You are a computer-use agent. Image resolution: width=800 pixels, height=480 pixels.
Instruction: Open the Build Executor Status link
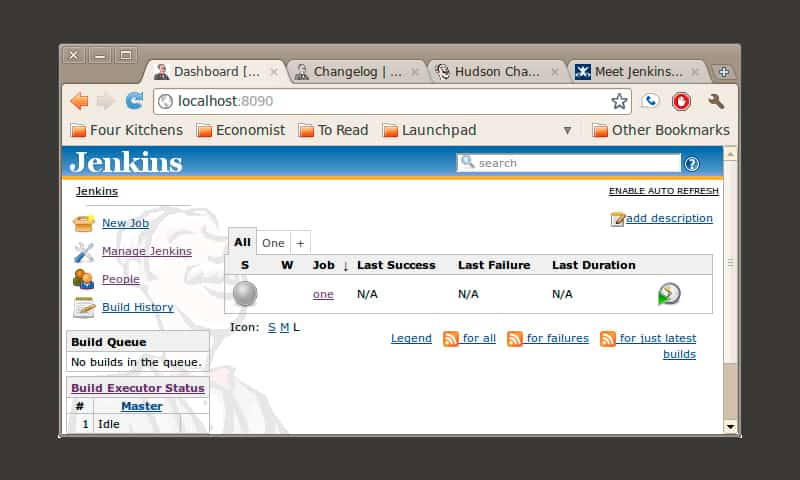tap(138, 388)
